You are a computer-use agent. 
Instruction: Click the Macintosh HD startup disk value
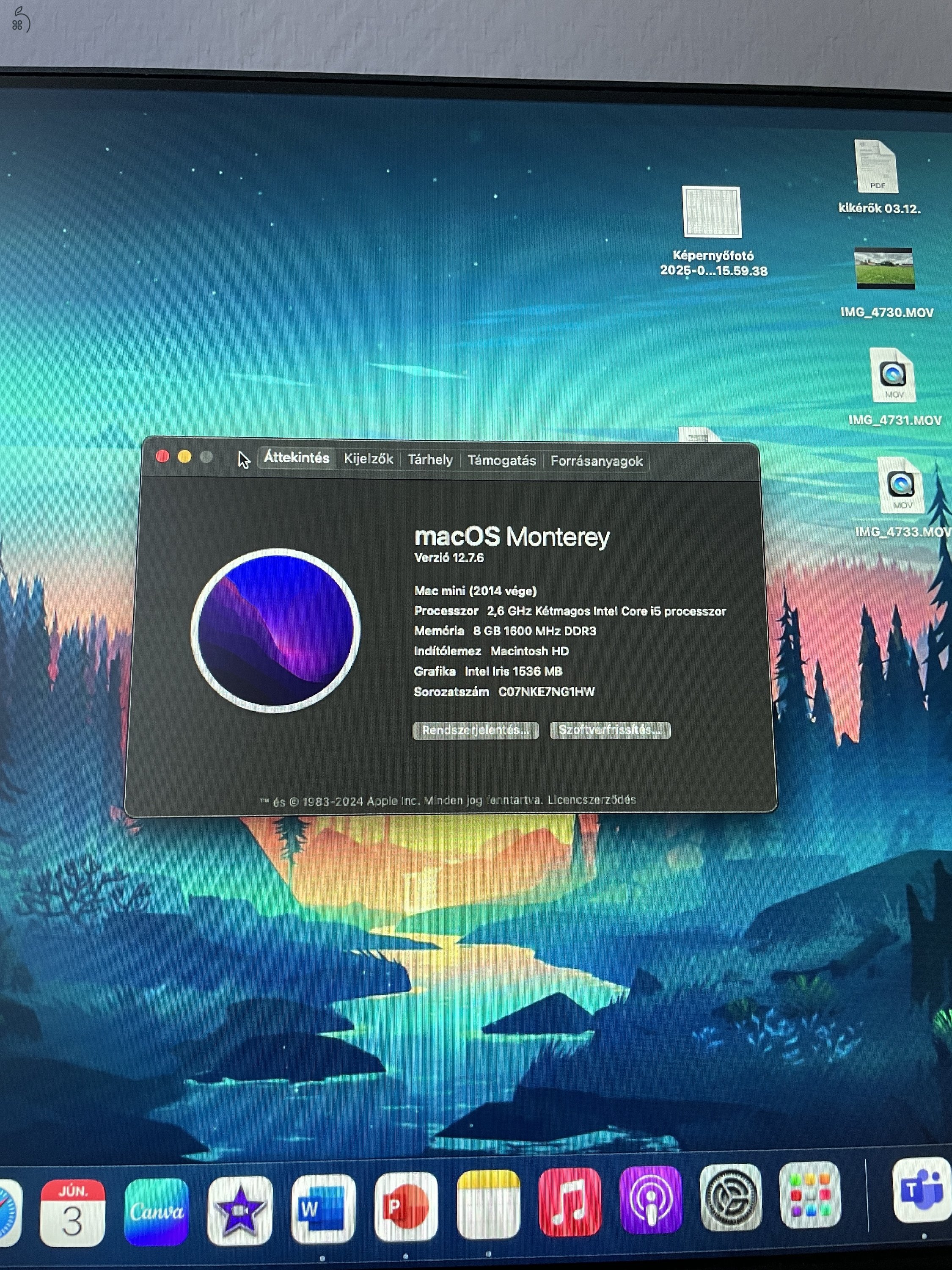pos(529,651)
